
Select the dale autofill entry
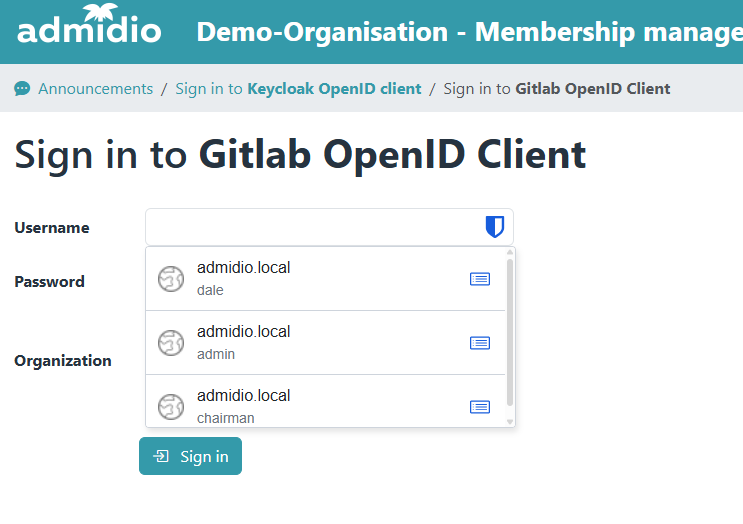[x=300, y=279]
